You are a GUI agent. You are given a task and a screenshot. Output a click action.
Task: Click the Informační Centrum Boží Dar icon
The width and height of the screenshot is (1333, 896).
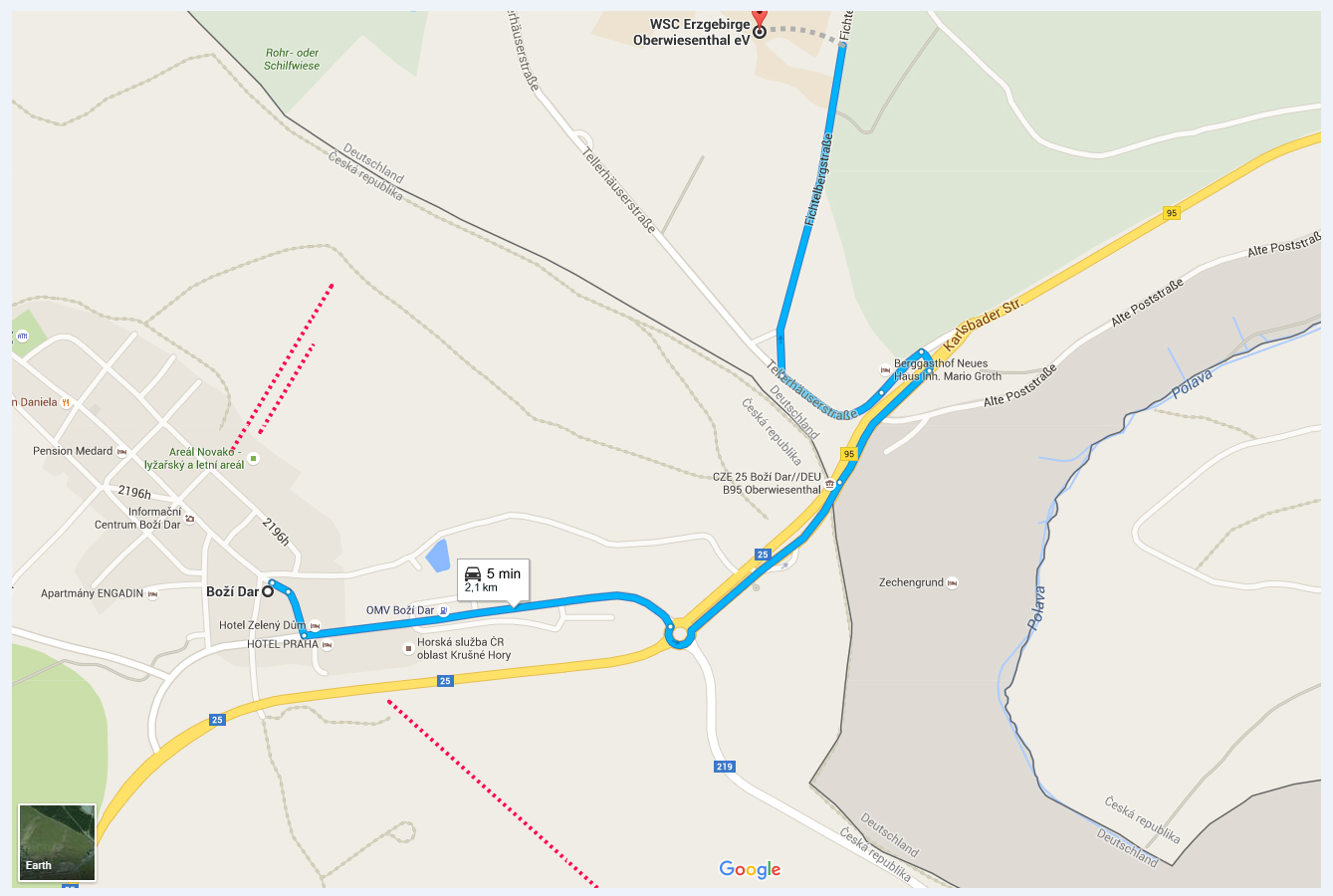pos(190,519)
